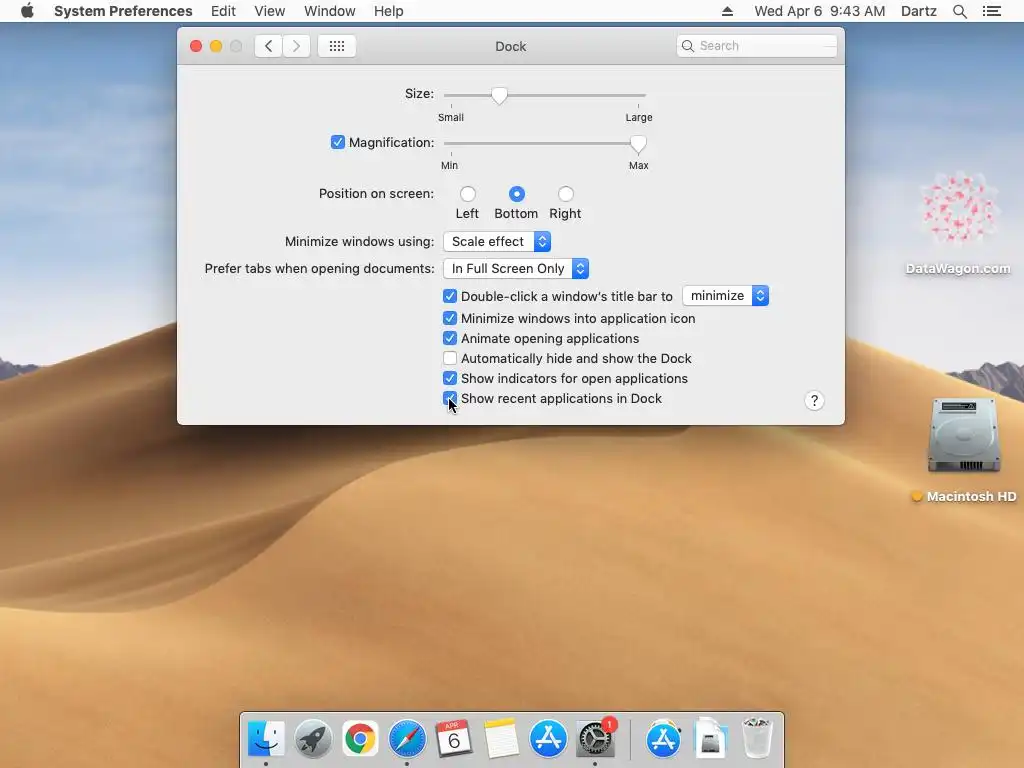
Task: Open the Dartz user menu
Action: click(x=919, y=11)
